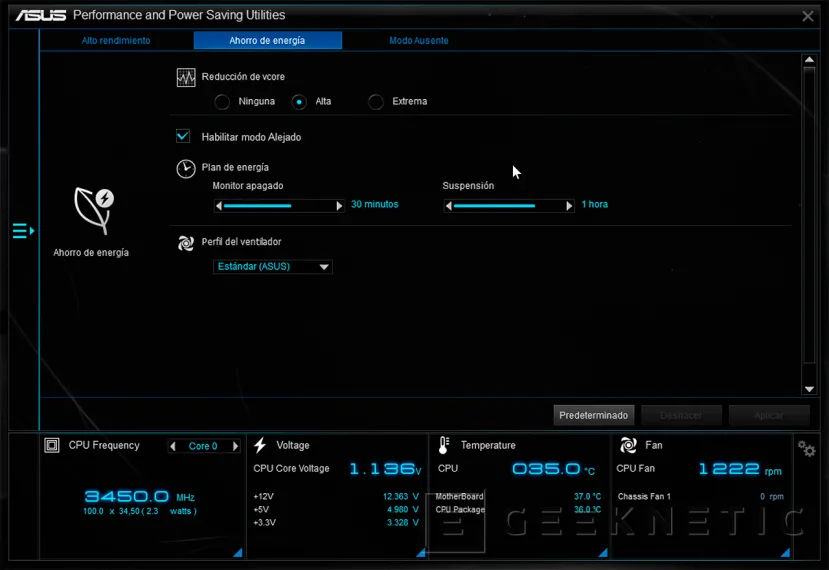
Task: Increase Suspensión time with right arrow
Action: 569,206
